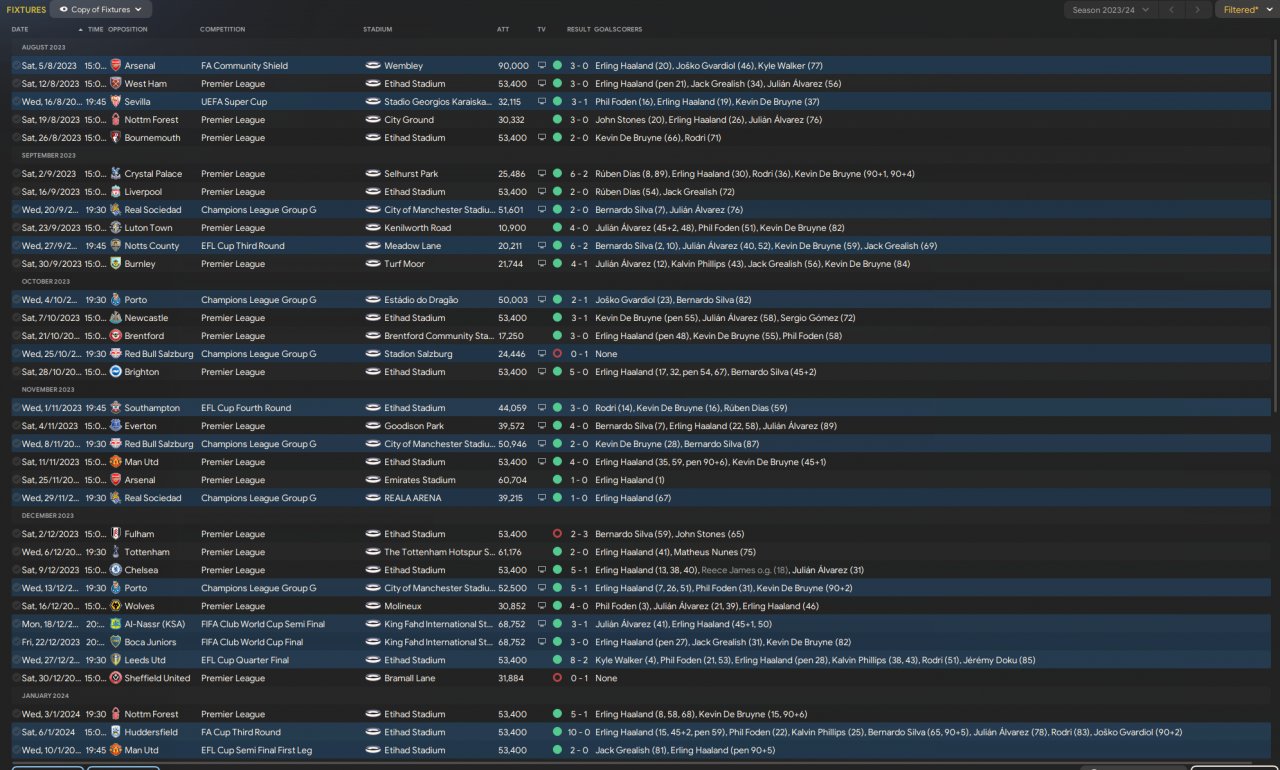Viewport: 1280px width, 770px height.
Task: Go to the next season with the right arrow
Action: tap(1197, 10)
